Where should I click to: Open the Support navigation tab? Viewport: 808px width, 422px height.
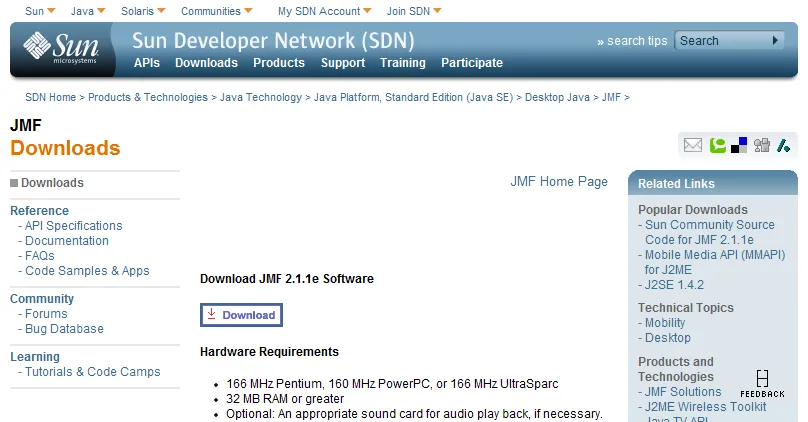click(343, 63)
